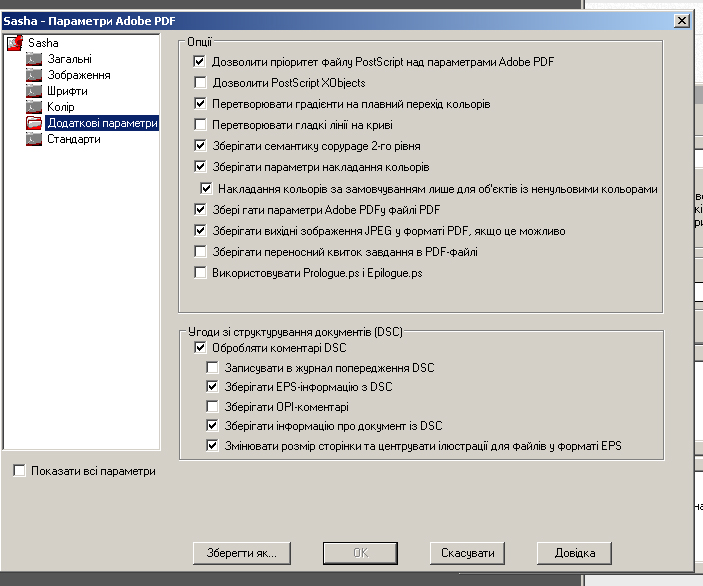Close the Параметри Adobe PDF dialog

tap(681, 20)
